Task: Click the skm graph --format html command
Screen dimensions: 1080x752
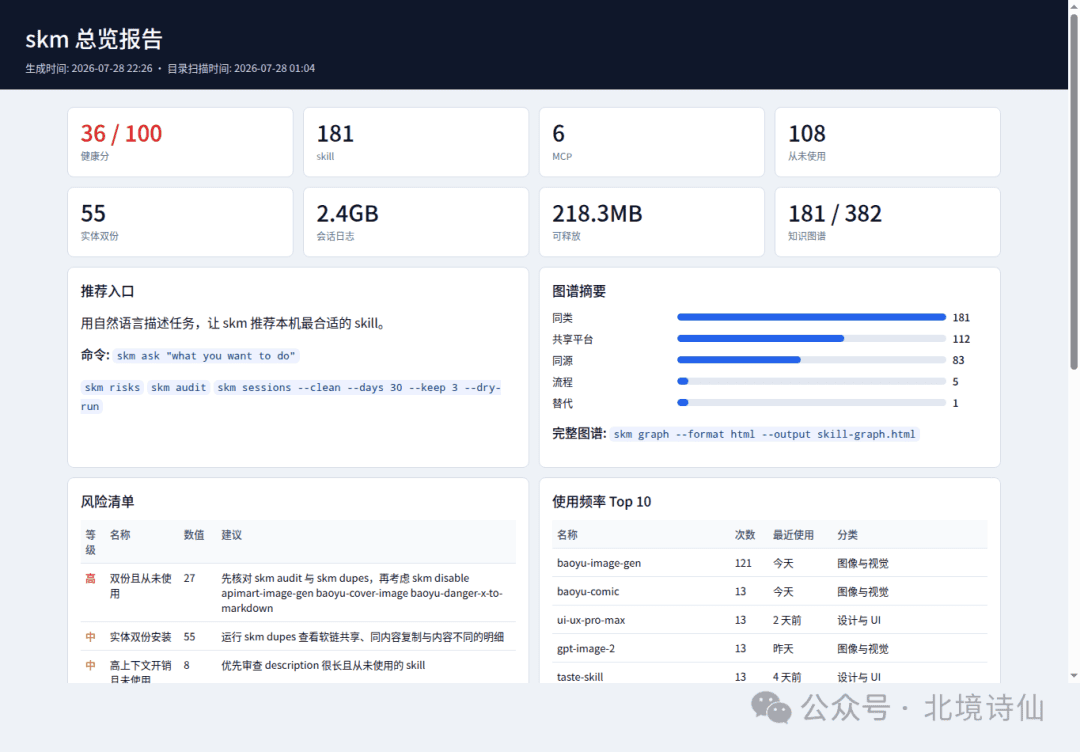Action: point(765,435)
